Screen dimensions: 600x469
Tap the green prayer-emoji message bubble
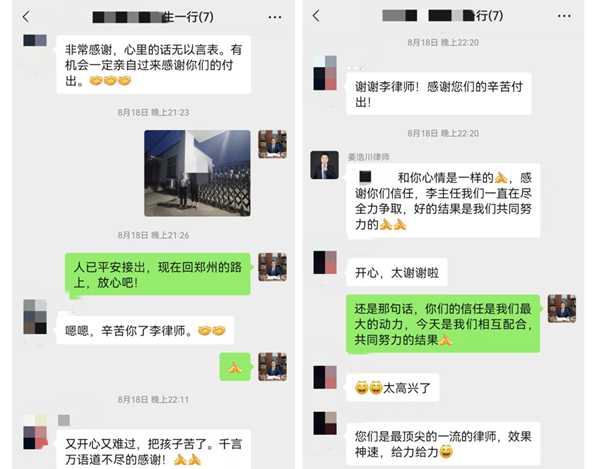[x=235, y=367]
